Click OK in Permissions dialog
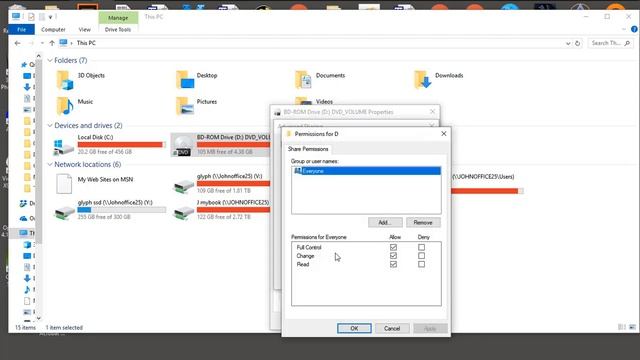Image resolution: width=640 pixels, height=360 pixels. (354, 328)
